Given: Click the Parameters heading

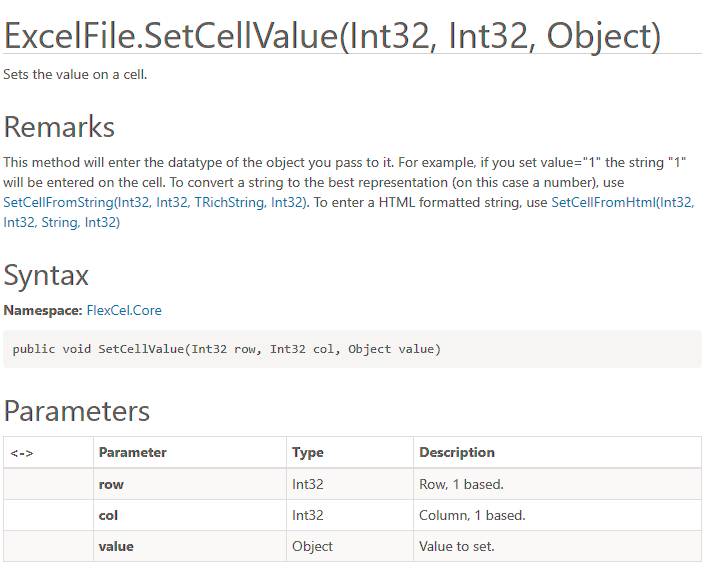Looking at the screenshot, I should 77,411.
